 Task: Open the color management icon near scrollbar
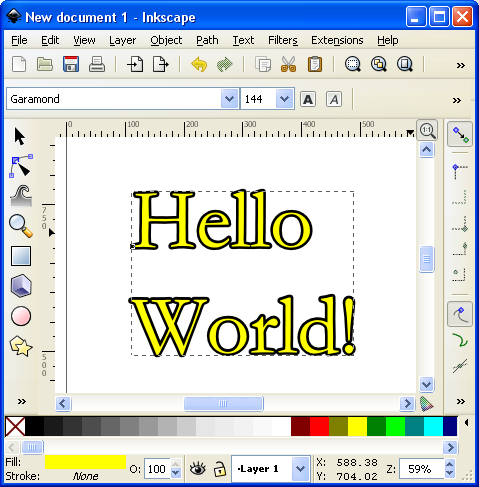[427, 404]
